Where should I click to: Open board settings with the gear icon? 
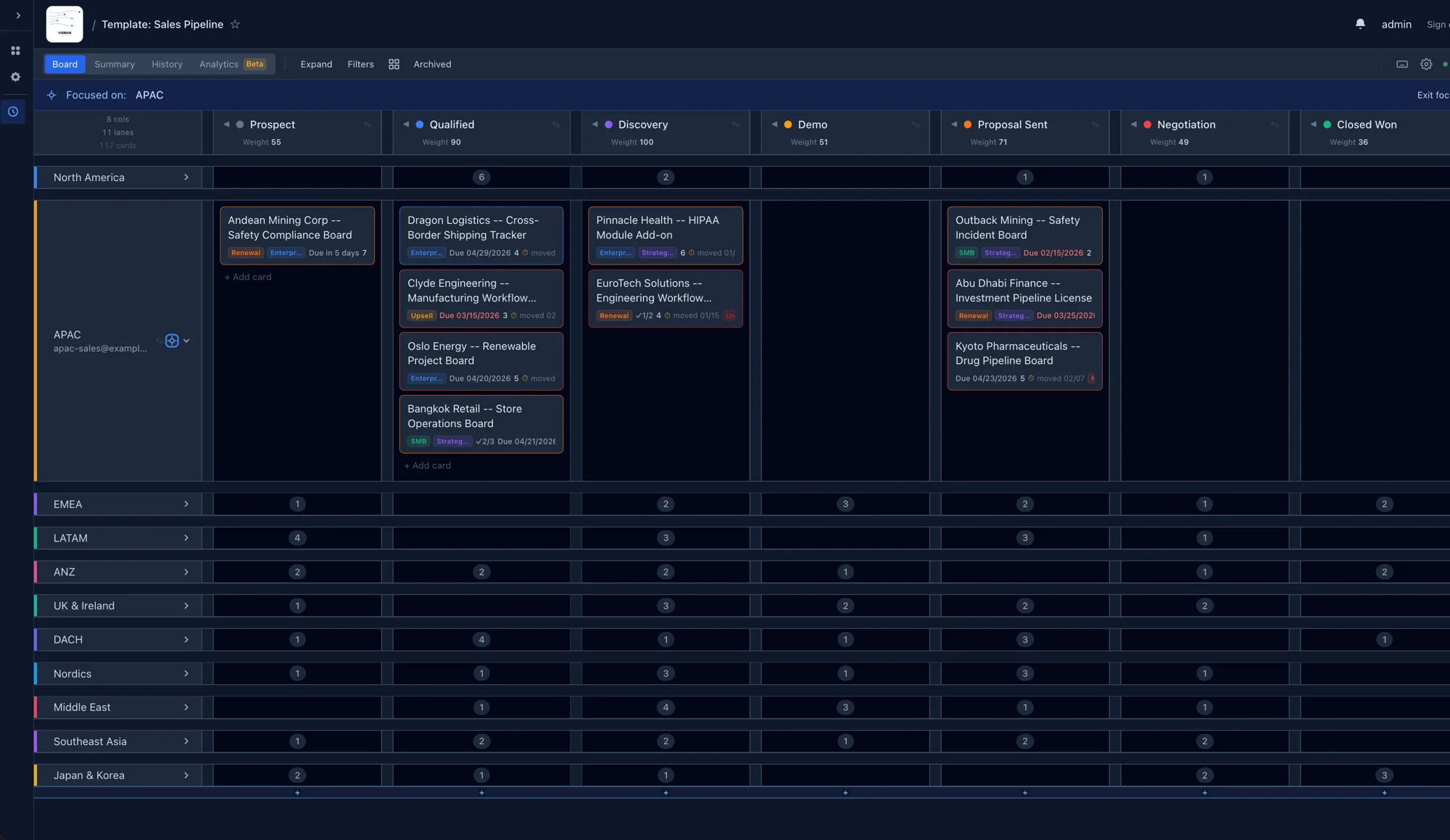tap(1426, 64)
